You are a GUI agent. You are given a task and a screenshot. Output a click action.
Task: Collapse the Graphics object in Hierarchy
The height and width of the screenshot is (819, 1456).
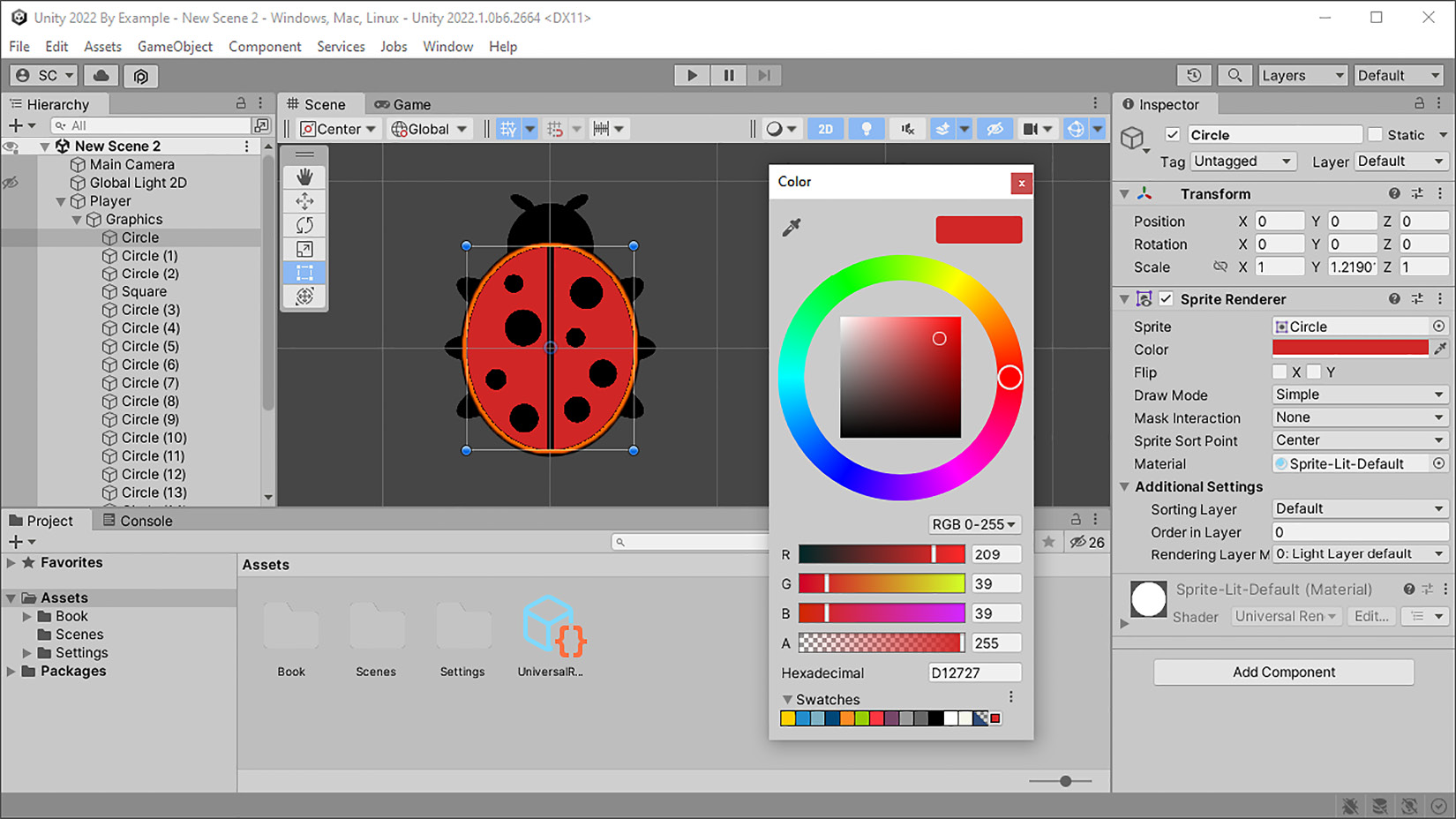[77, 220]
